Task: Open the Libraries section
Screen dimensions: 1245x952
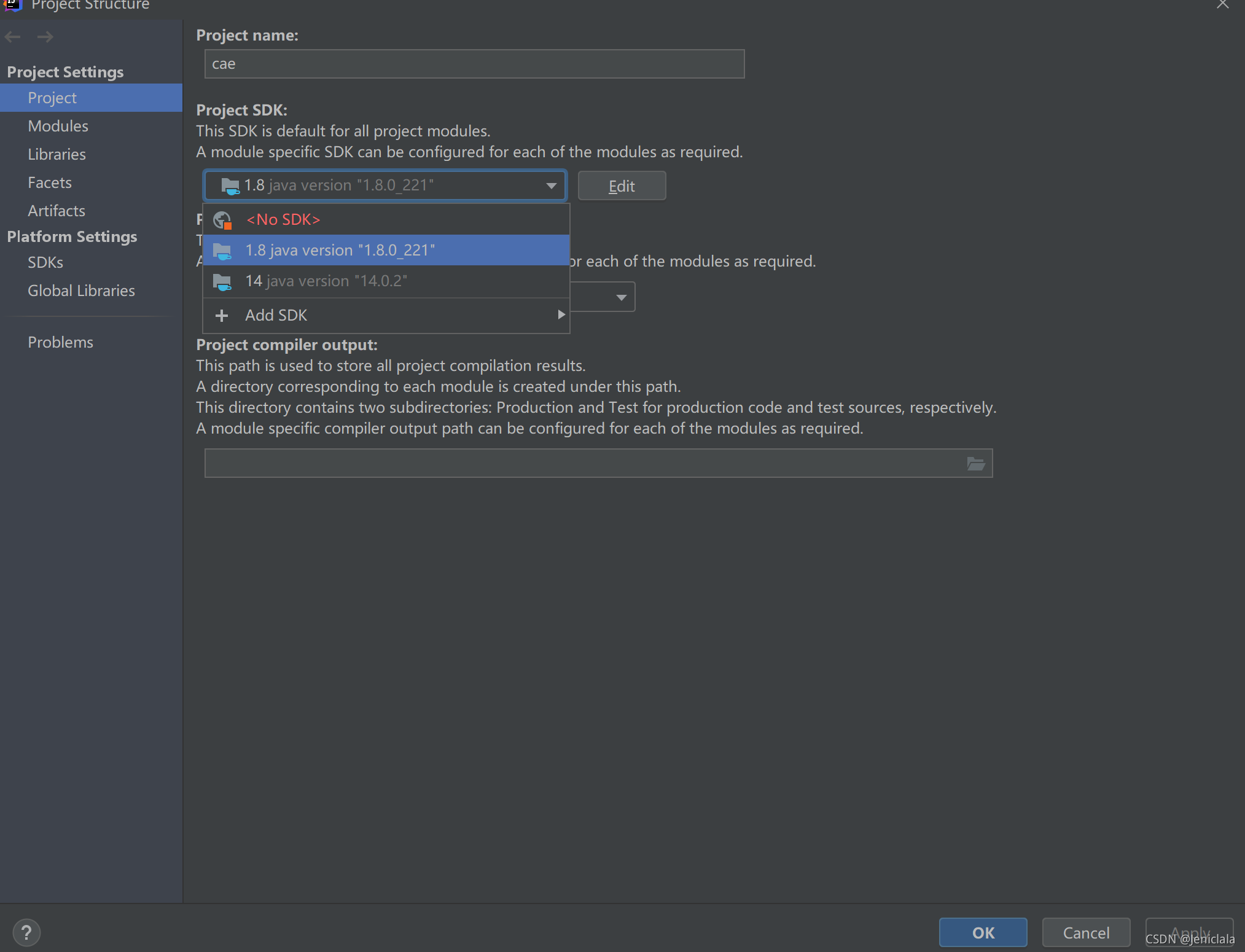Action: pos(57,154)
